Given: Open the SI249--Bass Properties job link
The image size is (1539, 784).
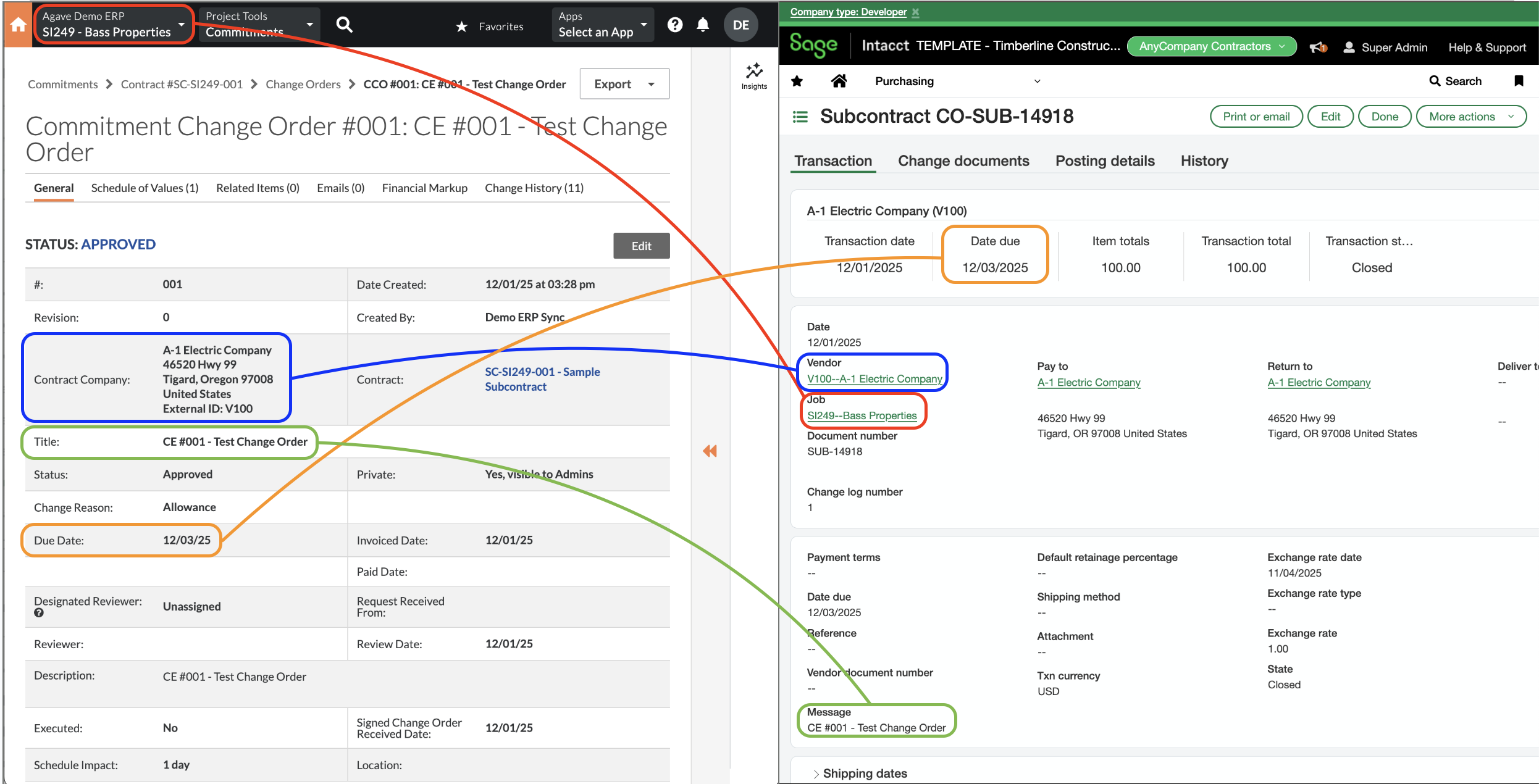Looking at the screenshot, I should (x=862, y=415).
